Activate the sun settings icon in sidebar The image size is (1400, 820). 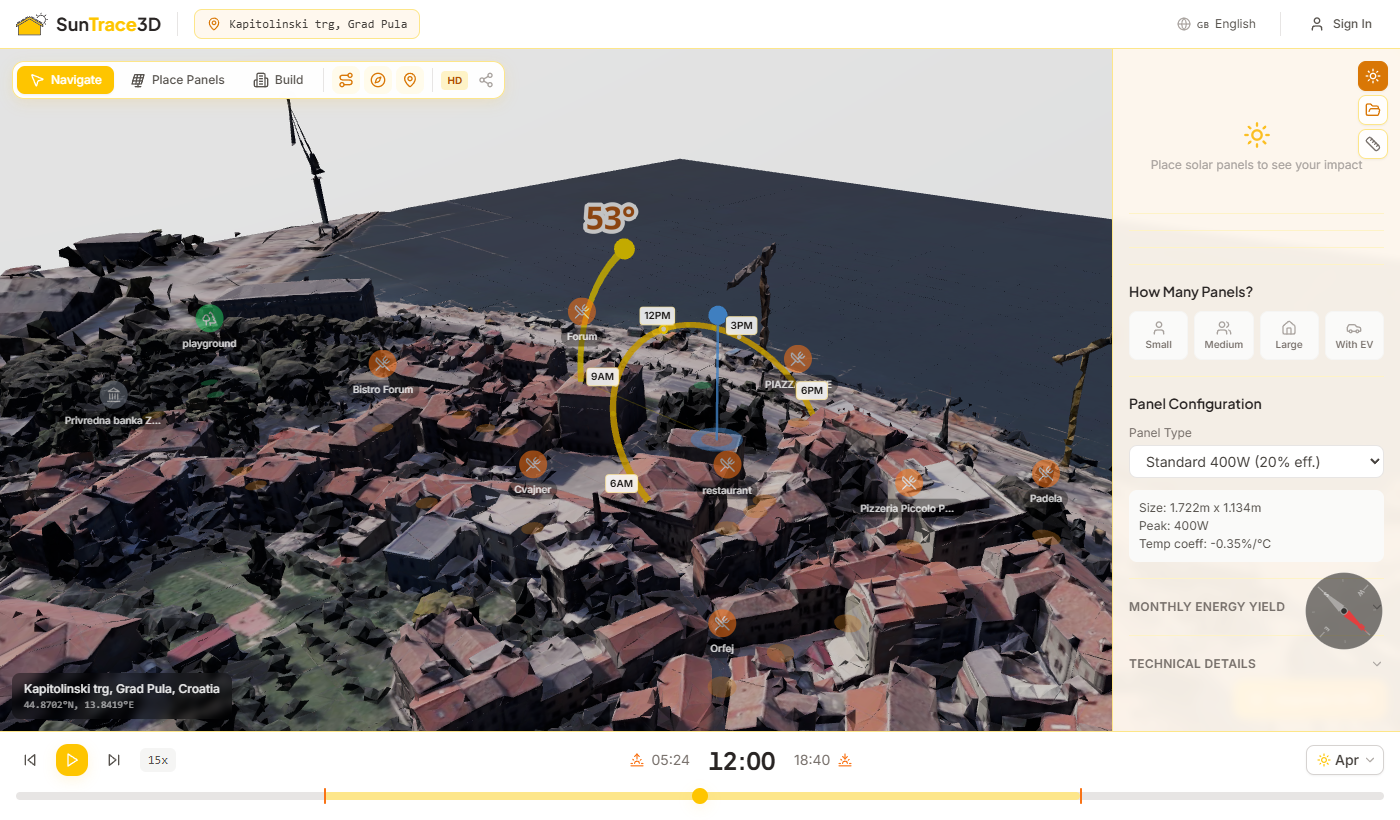click(x=1372, y=75)
